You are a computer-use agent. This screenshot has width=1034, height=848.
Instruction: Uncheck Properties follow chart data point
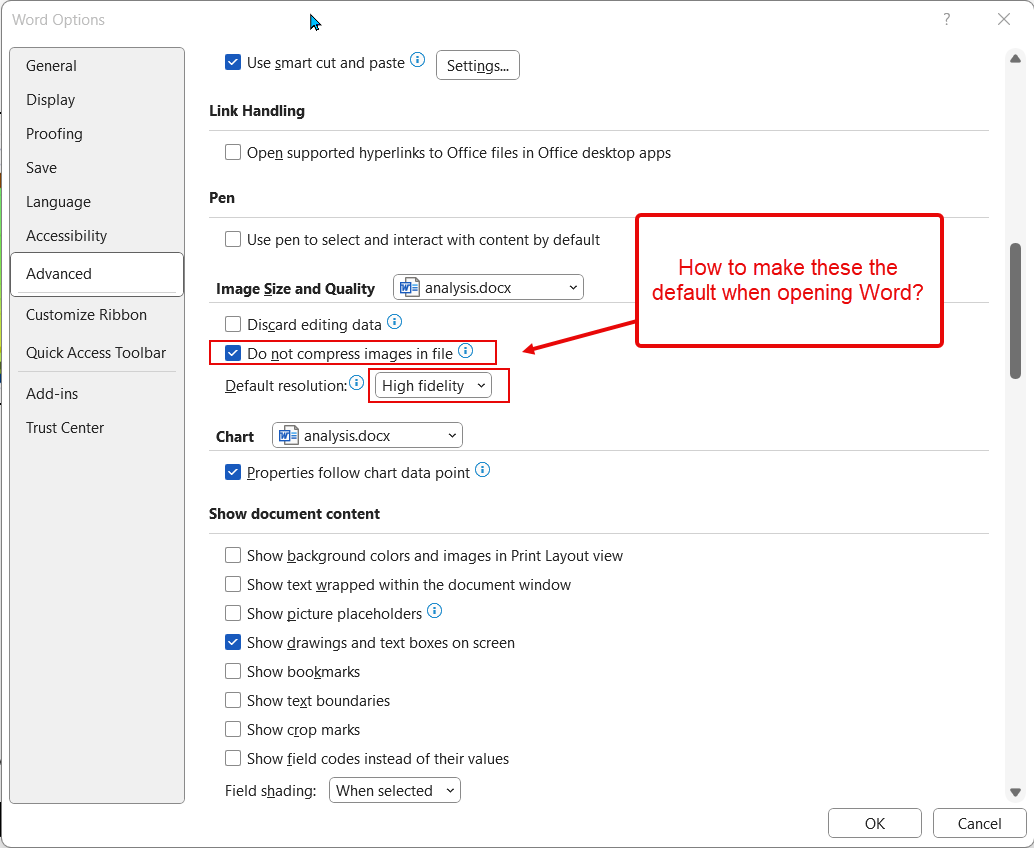(x=233, y=472)
